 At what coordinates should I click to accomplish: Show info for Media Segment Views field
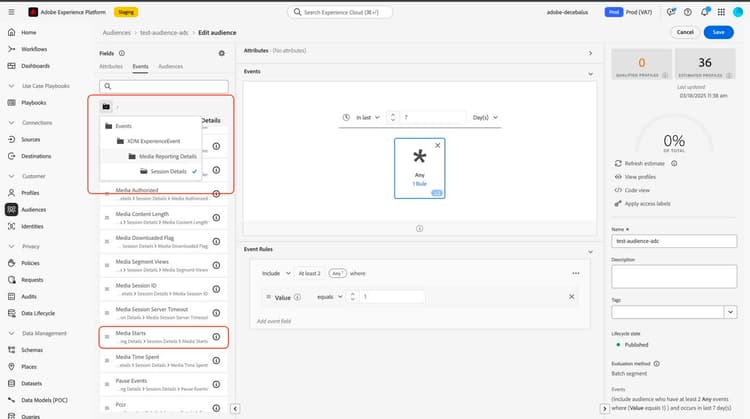click(216, 265)
